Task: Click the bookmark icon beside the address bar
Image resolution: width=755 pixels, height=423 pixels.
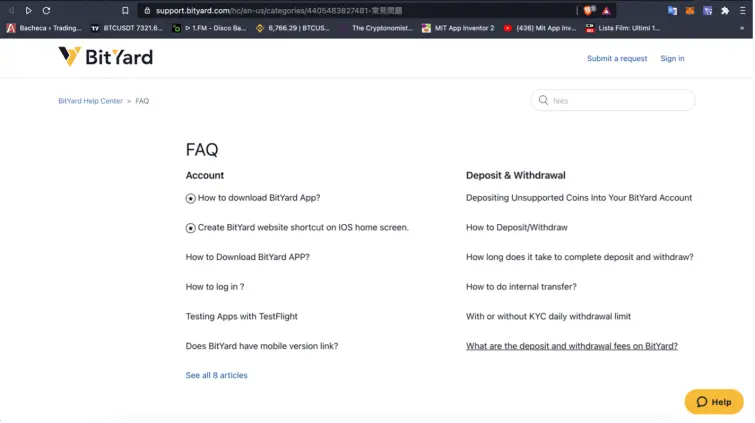Action: pos(125,10)
